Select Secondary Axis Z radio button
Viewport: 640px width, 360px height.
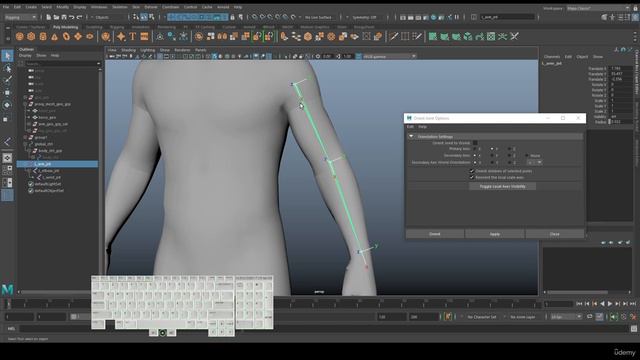tap(509, 156)
